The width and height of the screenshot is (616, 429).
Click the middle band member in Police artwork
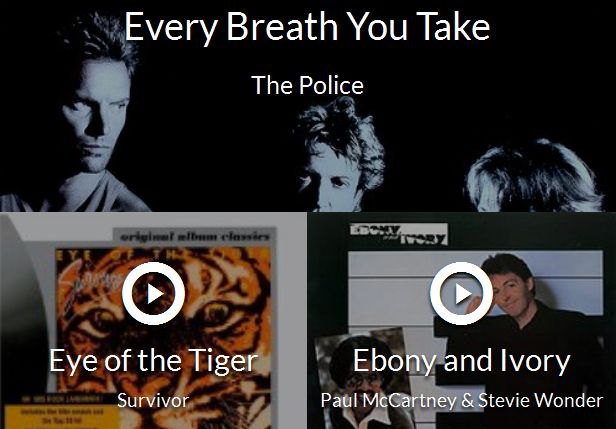(339, 157)
